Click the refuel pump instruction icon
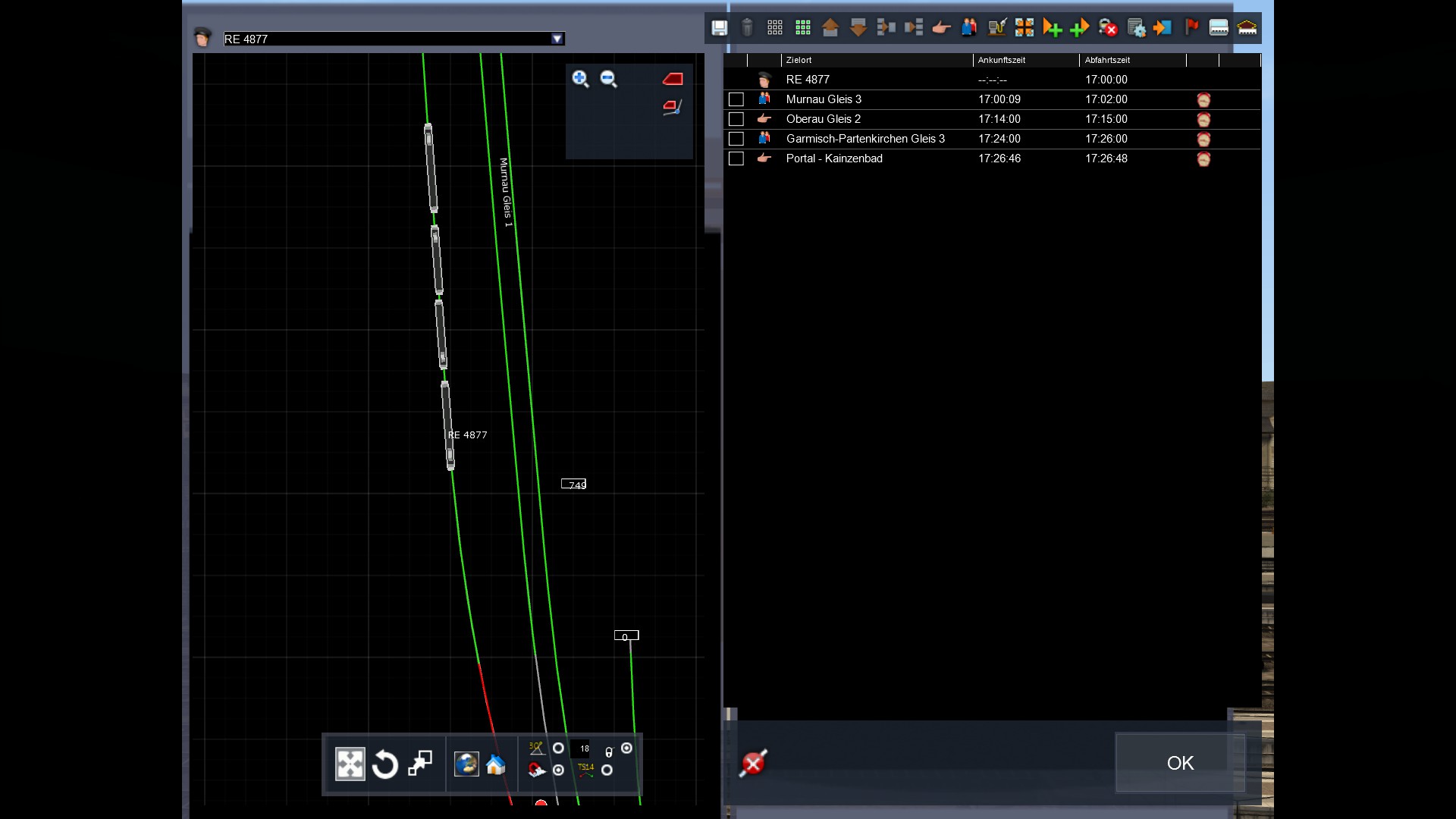The height and width of the screenshot is (819, 1456). tap(996, 28)
